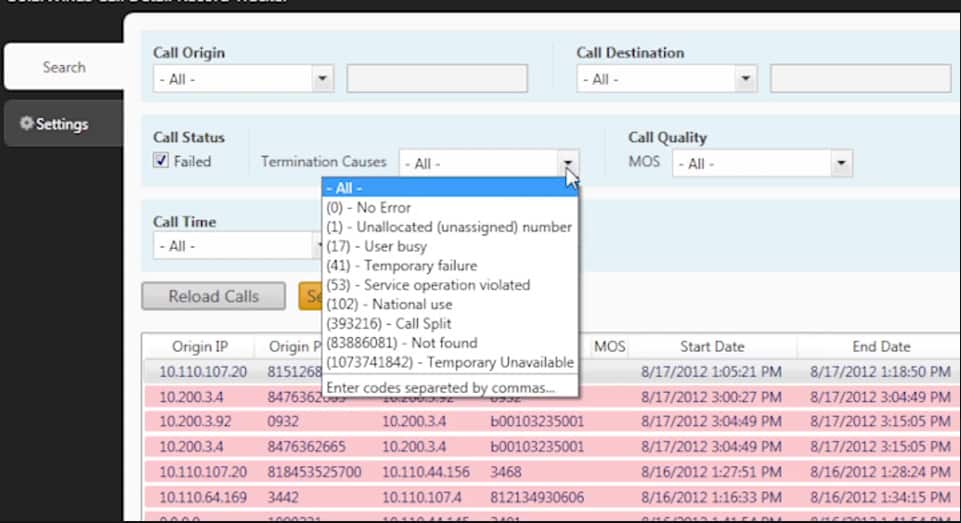Image resolution: width=961 pixels, height=523 pixels.
Task: Choose '(1073741842) - Temporary Unavailable'
Action: [450, 362]
